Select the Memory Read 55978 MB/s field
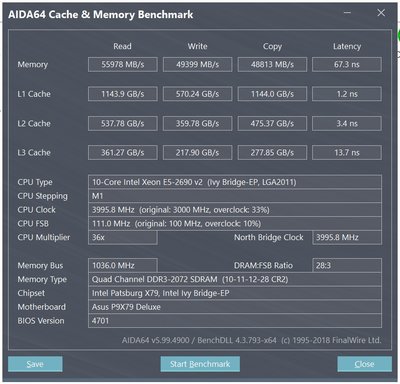Screen dimensions: 400x384 (123, 64)
